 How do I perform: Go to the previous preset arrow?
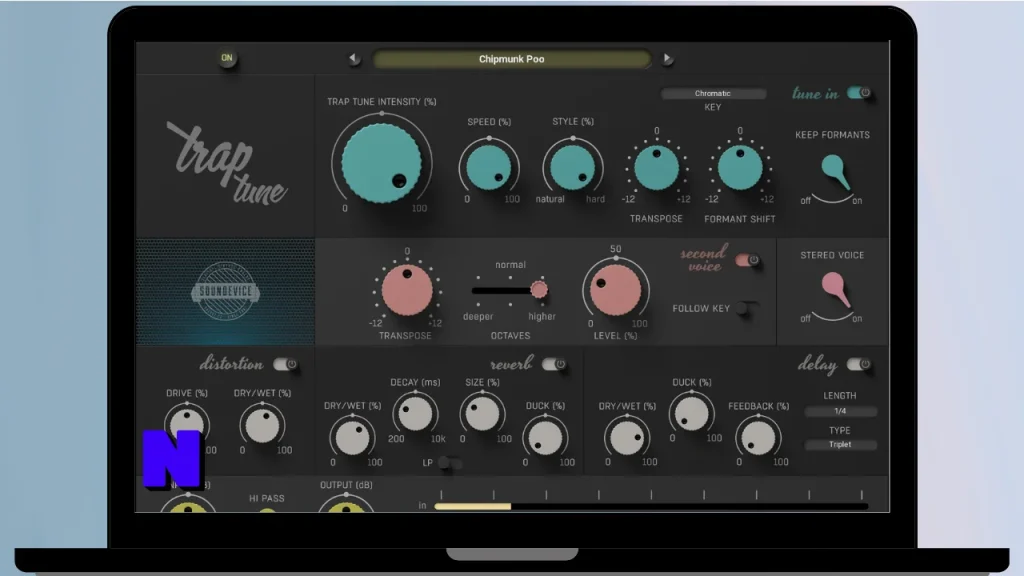click(x=353, y=59)
